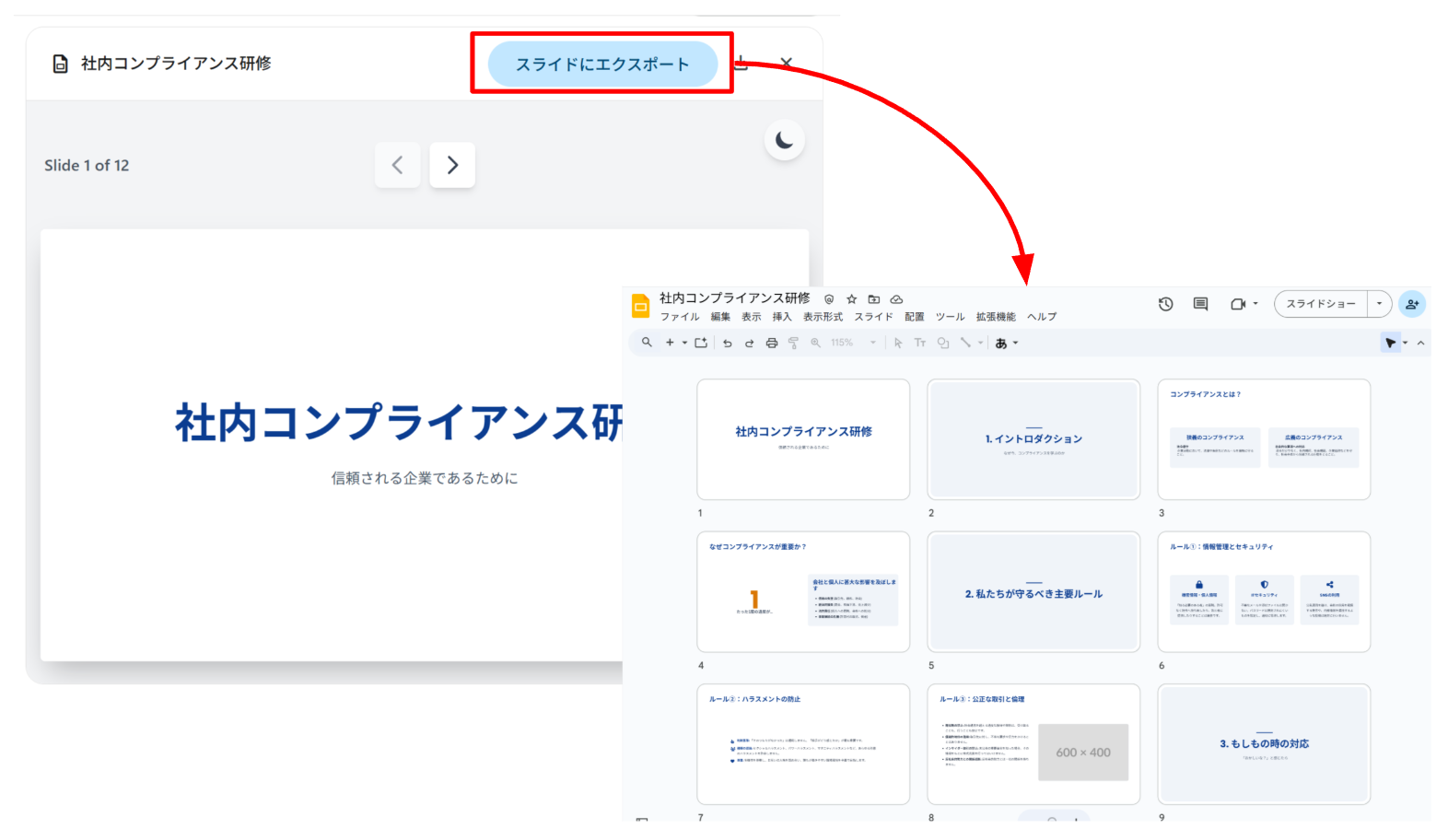Screen dimensions: 1448x840
Task: Add a new slide with the plus
Action: (670, 343)
